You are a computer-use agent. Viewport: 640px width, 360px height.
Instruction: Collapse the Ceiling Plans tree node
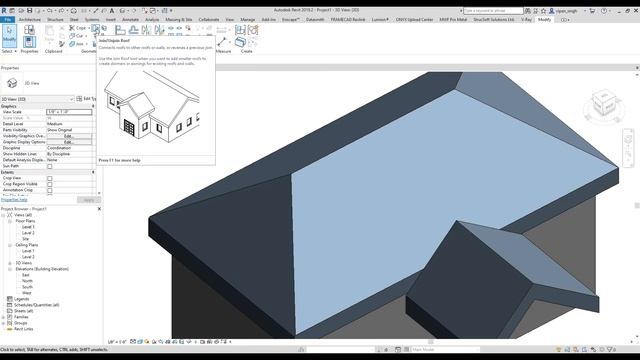pos(10,245)
